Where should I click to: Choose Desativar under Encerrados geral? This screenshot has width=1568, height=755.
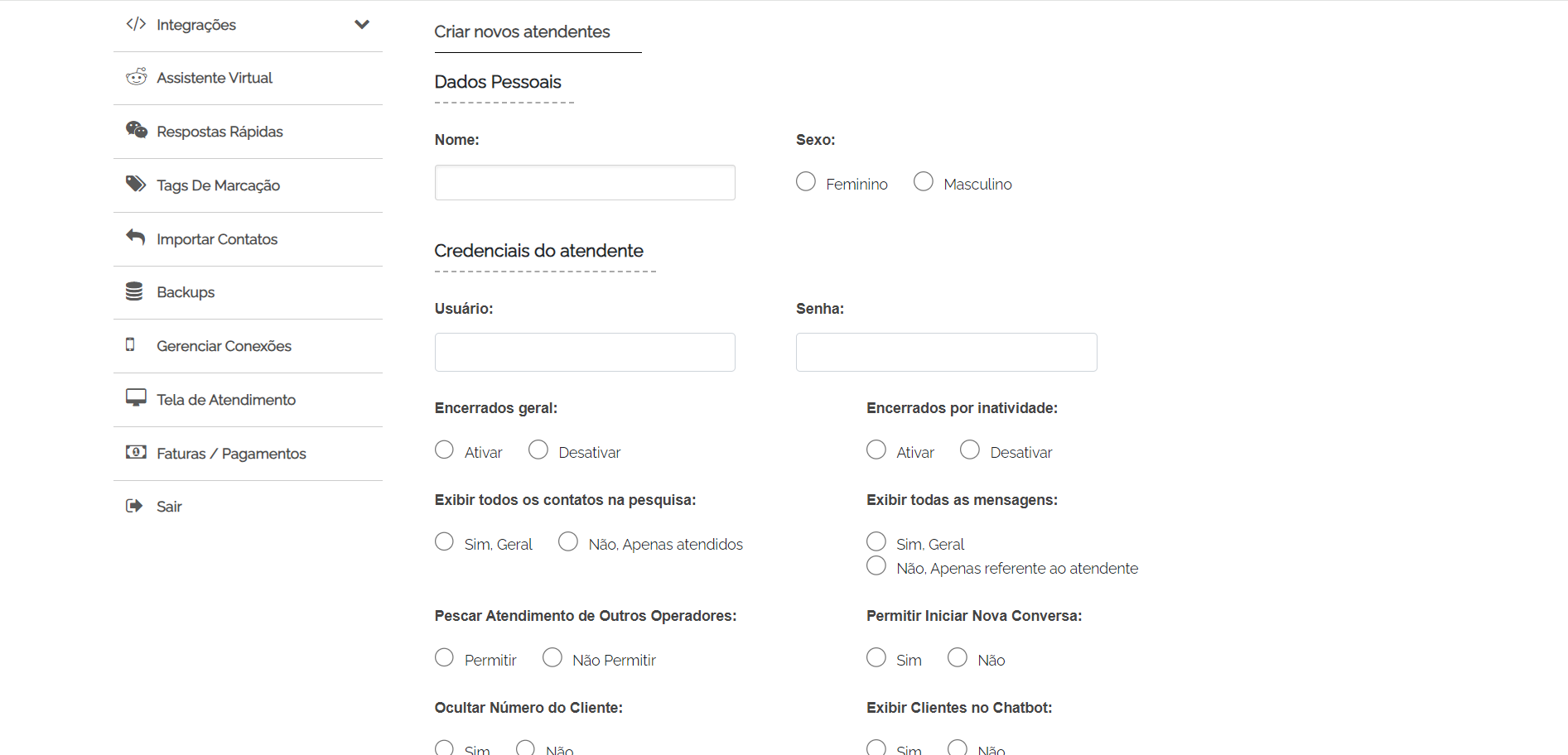pos(538,450)
